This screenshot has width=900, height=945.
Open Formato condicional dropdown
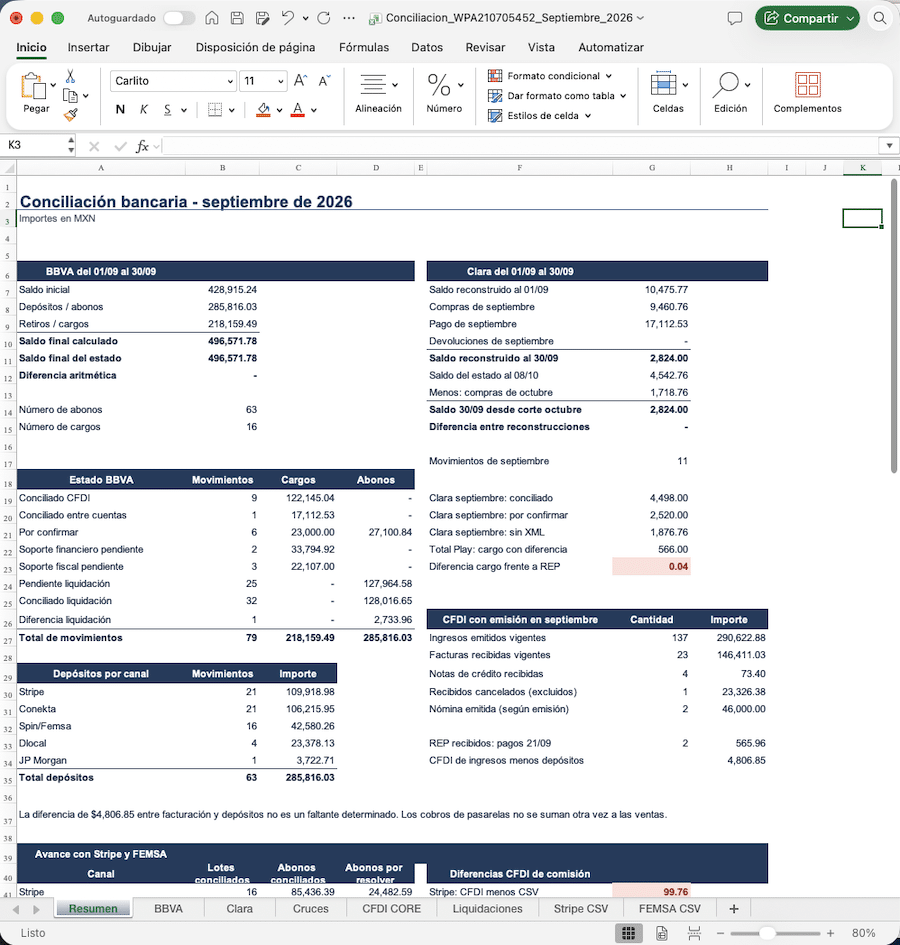[551, 76]
